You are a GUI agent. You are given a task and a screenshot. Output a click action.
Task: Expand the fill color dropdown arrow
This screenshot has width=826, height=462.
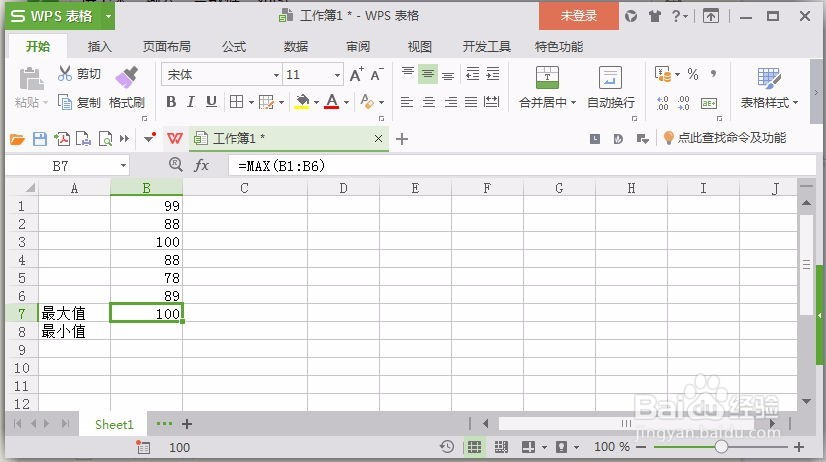point(316,102)
